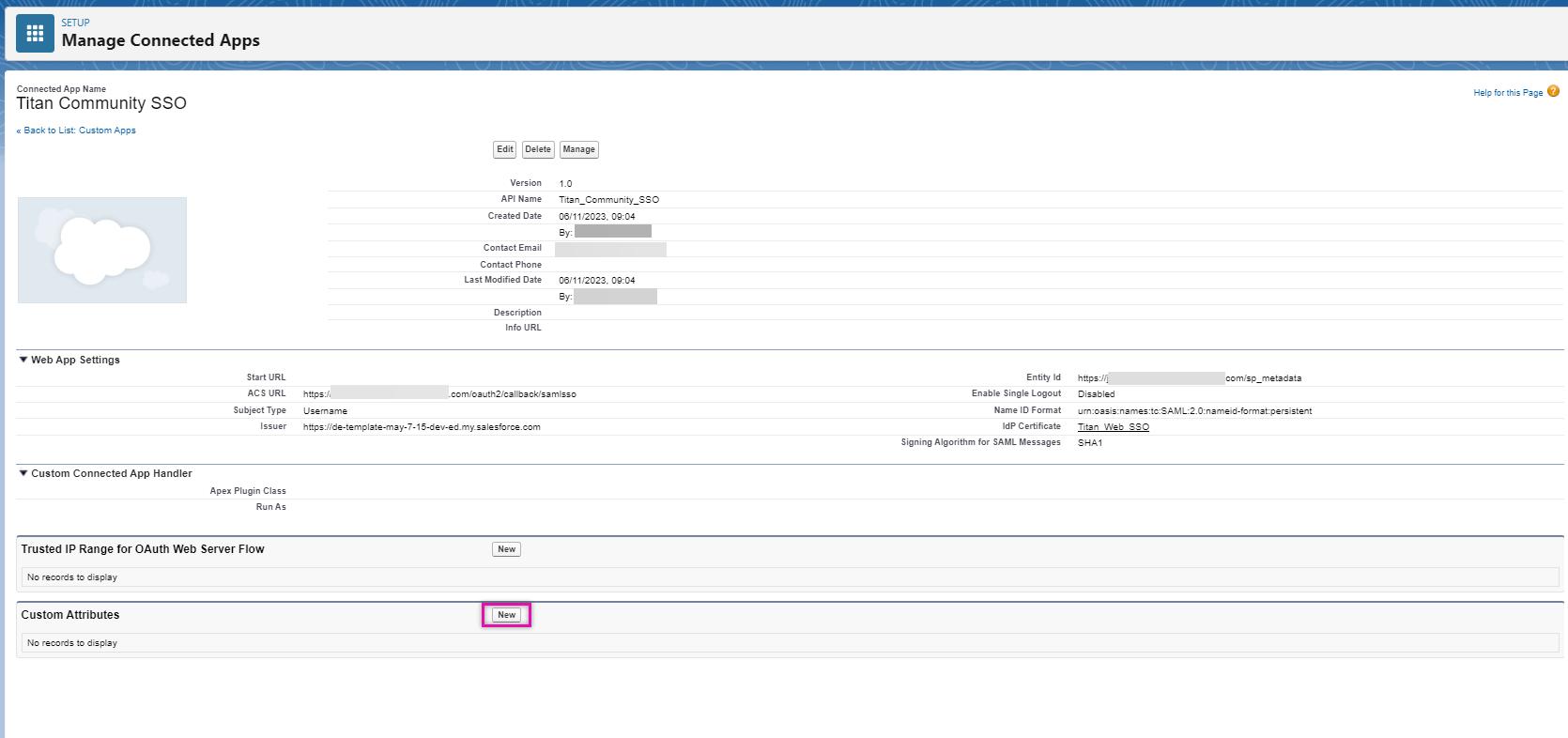Collapse the Web App Settings section
The image size is (1568, 738).
[x=23, y=360]
